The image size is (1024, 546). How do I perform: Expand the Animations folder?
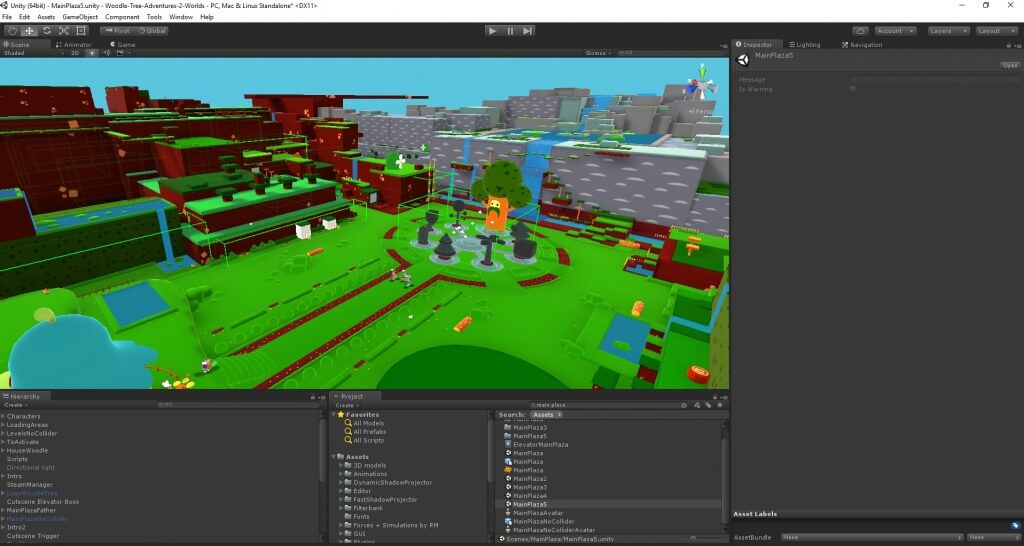coord(341,474)
